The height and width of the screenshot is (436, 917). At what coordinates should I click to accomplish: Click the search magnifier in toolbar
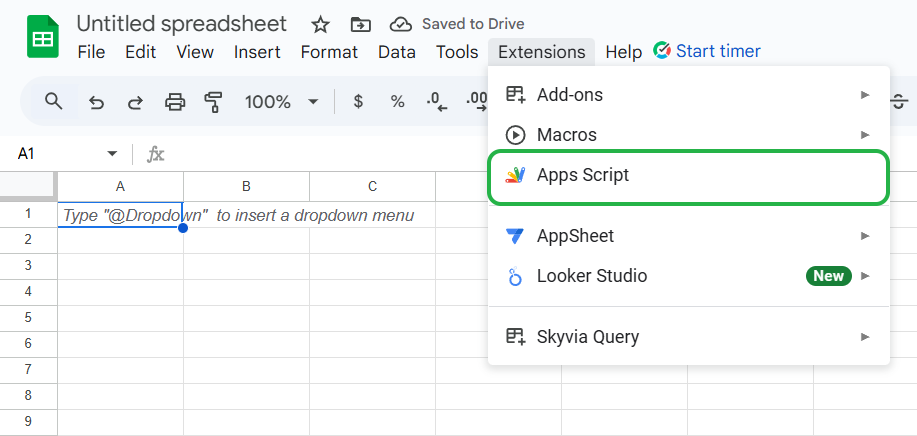[54, 101]
